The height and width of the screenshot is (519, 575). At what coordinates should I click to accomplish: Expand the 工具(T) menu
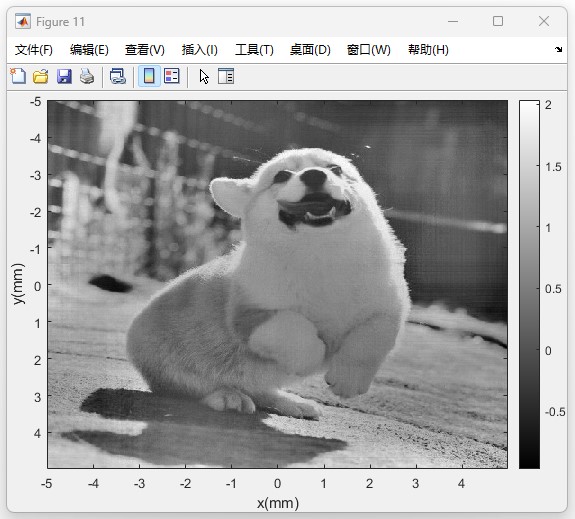click(254, 50)
